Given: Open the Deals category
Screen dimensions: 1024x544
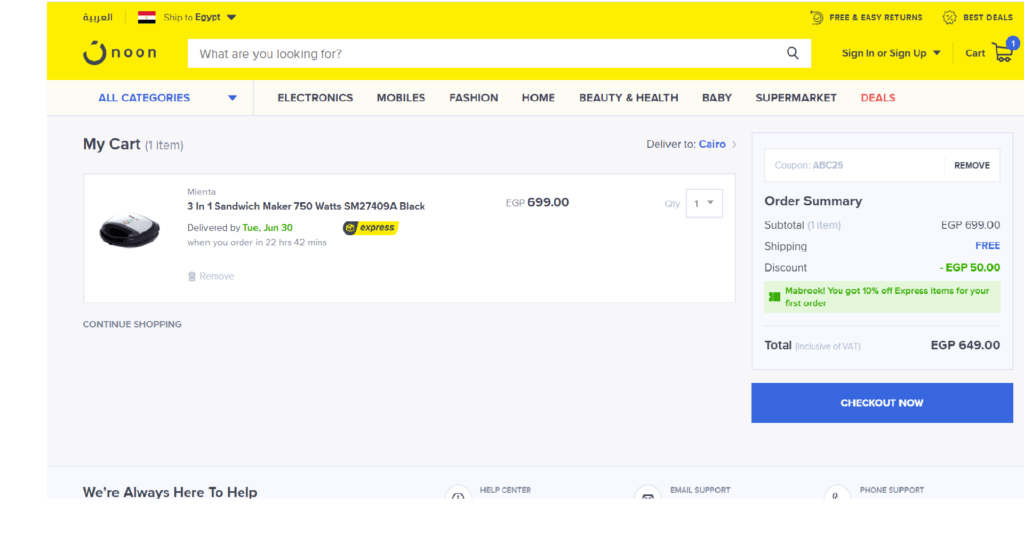Looking at the screenshot, I should click(878, 98).
